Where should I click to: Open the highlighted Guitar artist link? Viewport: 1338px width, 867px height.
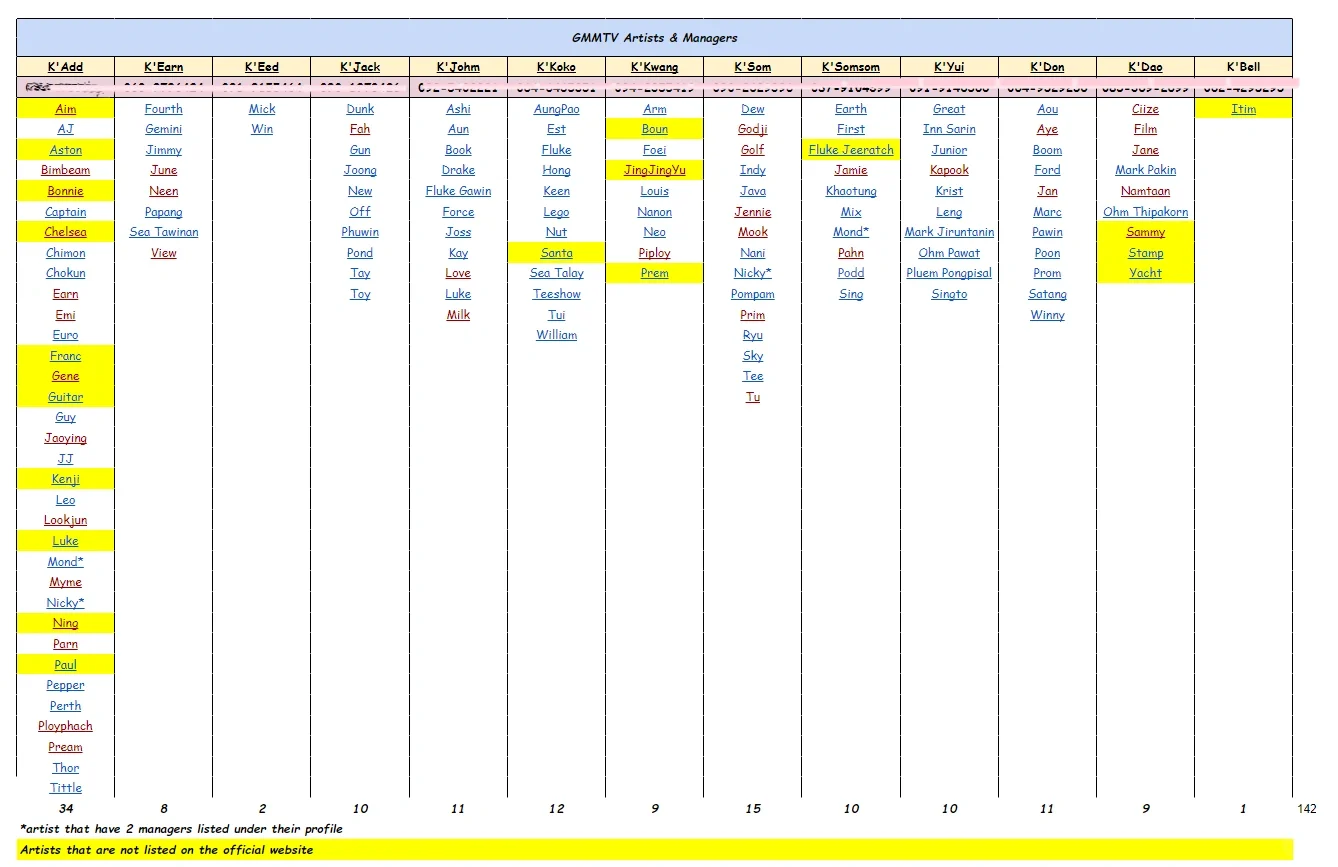65,397
